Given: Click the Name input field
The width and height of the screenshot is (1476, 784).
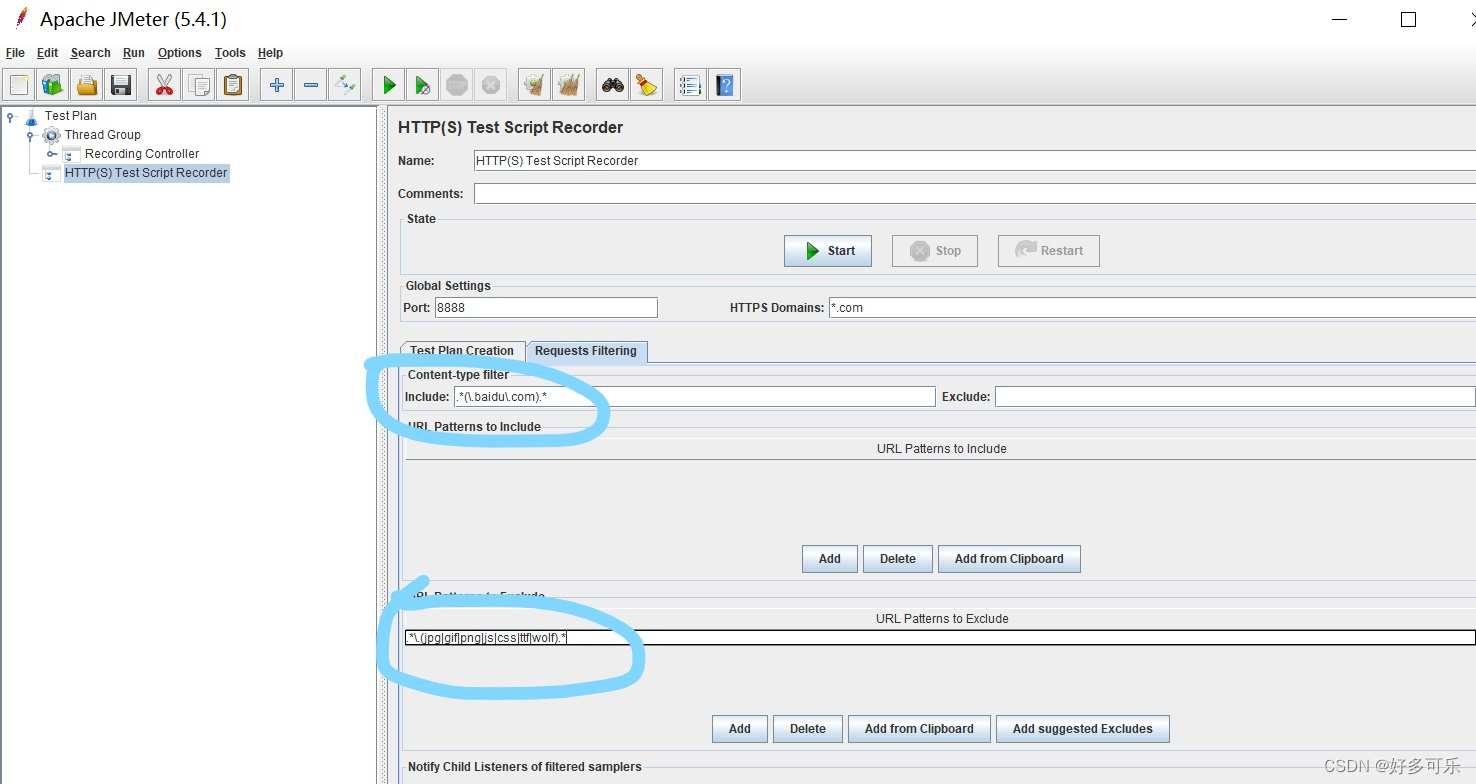Looking at the screenshot, I should pyautogui.click(x=975, y=161).
